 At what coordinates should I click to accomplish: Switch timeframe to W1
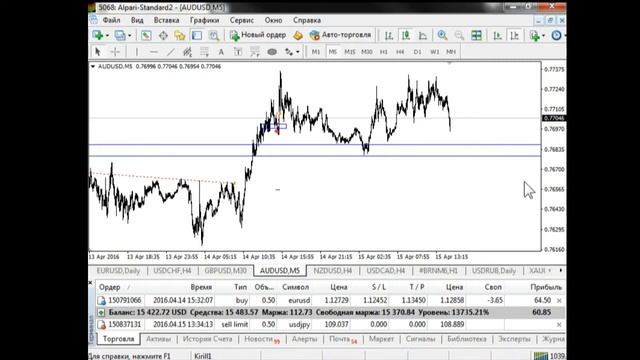coord(435,52)
